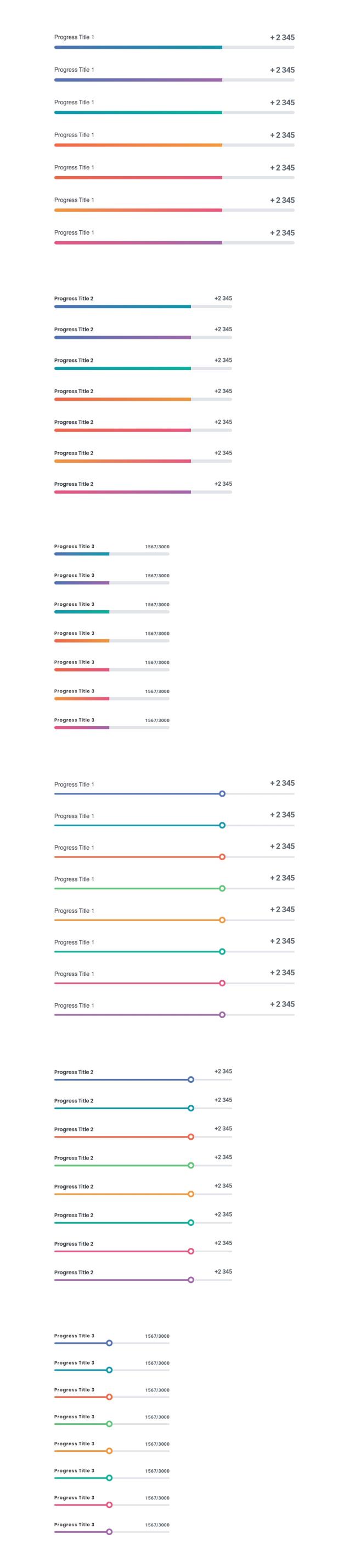
Task: Click blue slider handle on large Progress Title 1 row
Action: click(x=222, y=794)
